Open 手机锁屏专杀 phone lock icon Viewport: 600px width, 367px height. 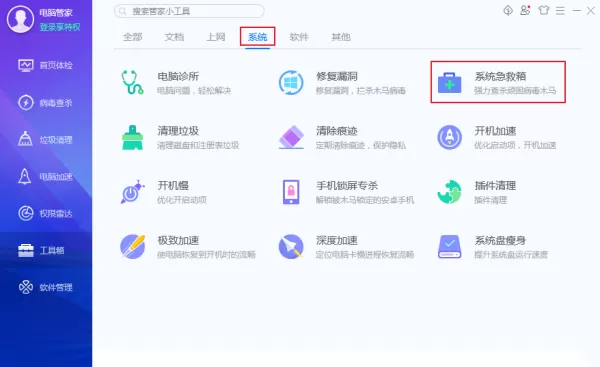(291, 192)
